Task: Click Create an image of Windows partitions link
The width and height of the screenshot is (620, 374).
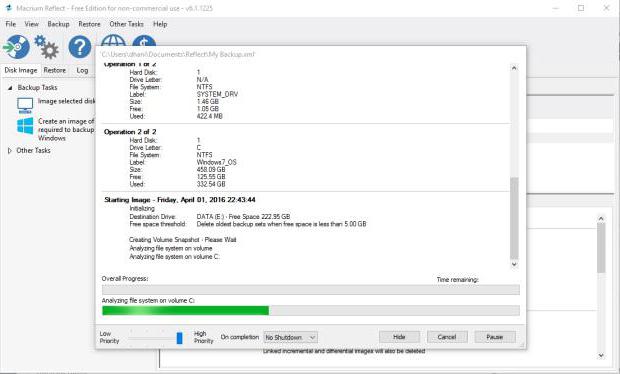Action: (x=66, y=130)
